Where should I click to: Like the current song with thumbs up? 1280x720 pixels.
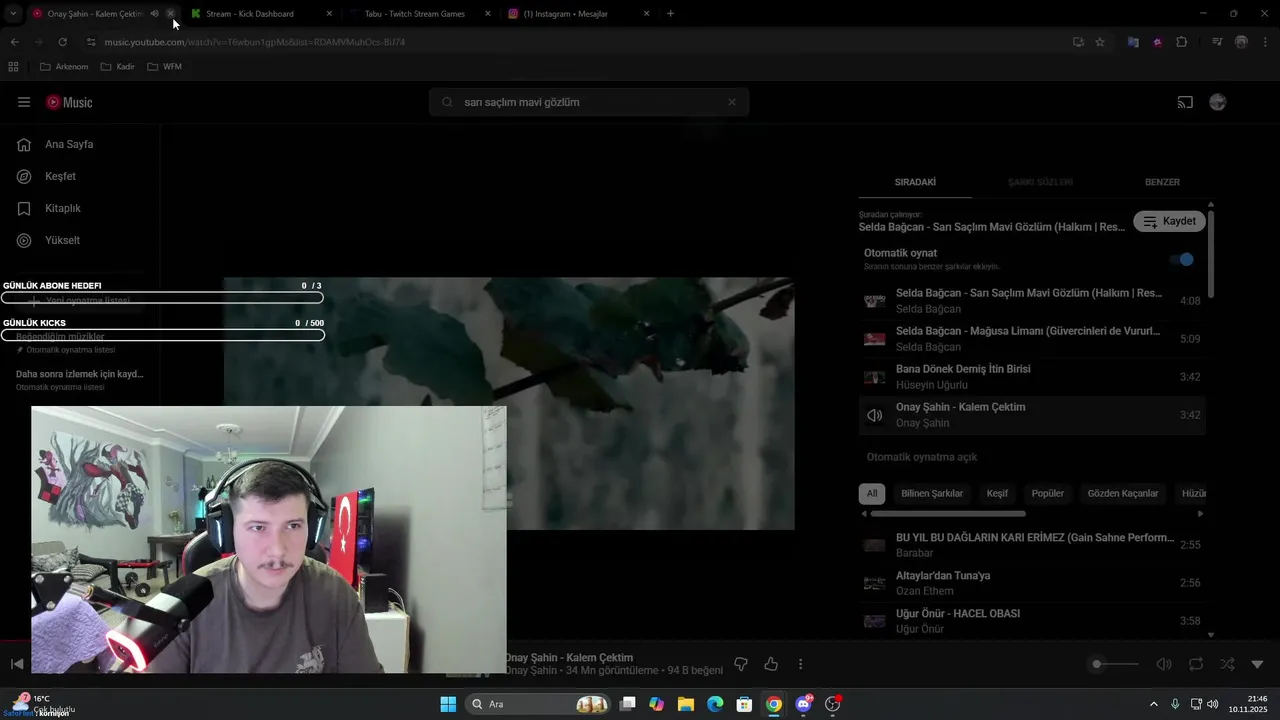click(771, 664)
